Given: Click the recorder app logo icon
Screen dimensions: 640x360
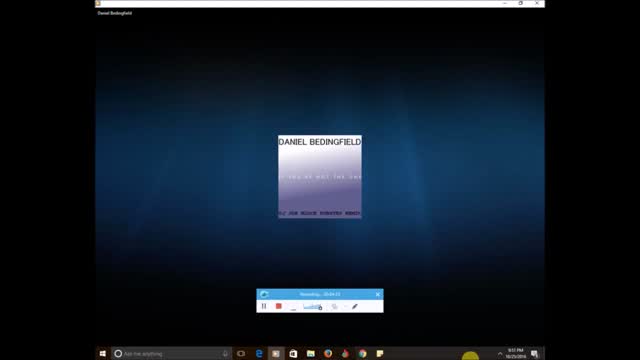Looking at the screenshot, I should coord(264,294).
